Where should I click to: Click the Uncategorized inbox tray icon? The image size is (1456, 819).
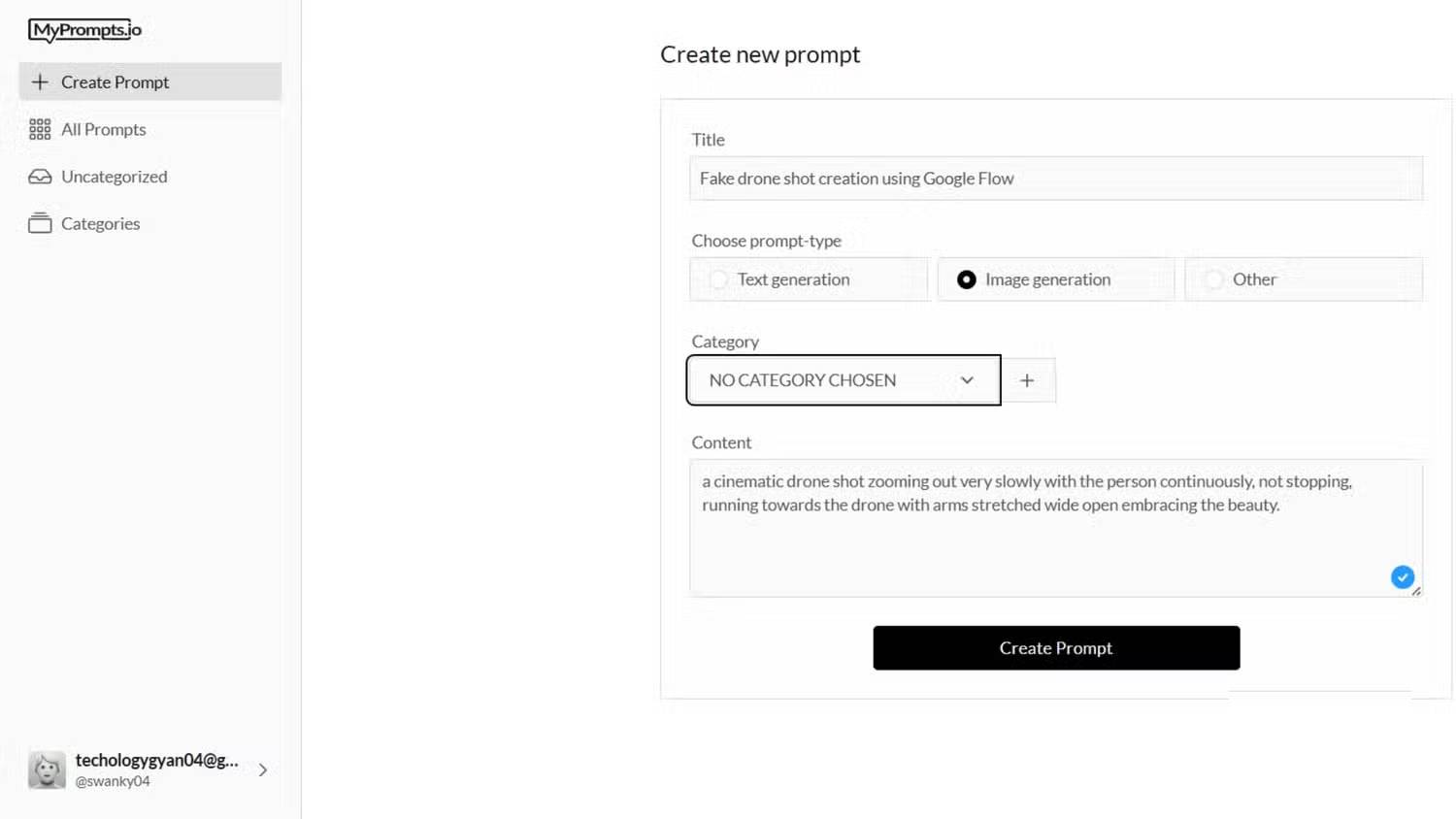pyautogui.click(x=40, y=177)
